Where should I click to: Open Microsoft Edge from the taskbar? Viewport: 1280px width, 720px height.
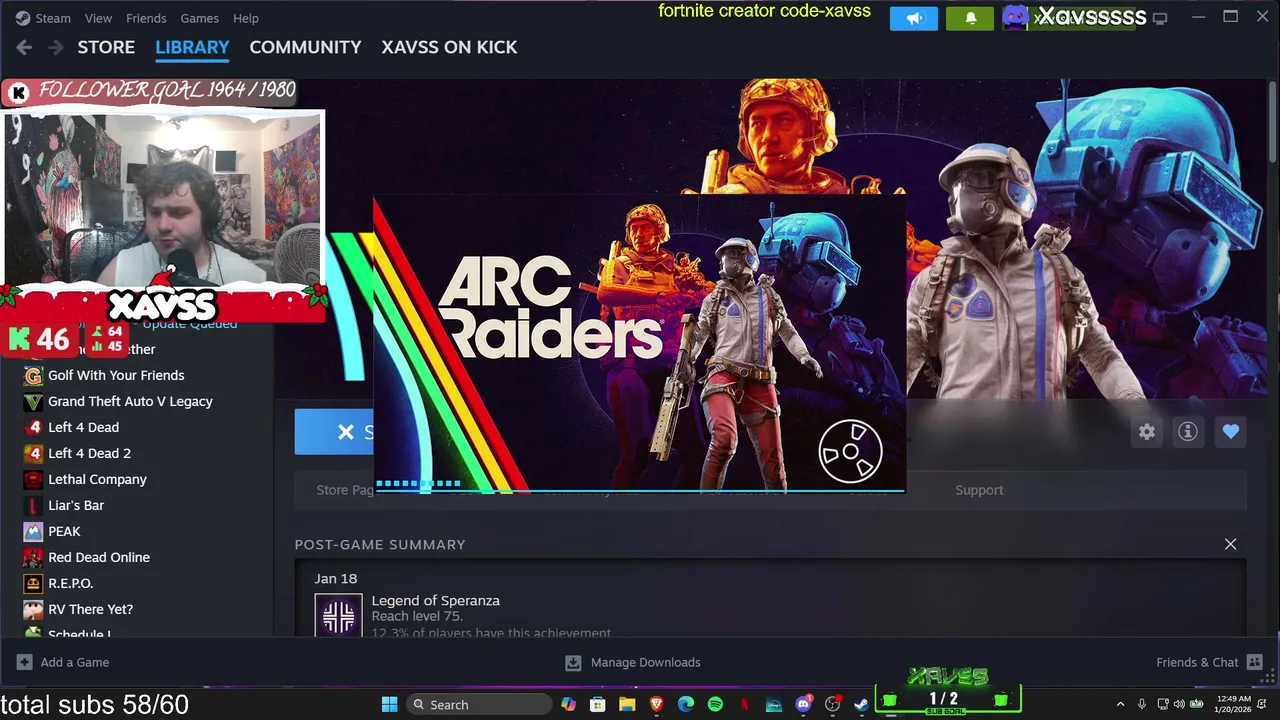(686, 704)
